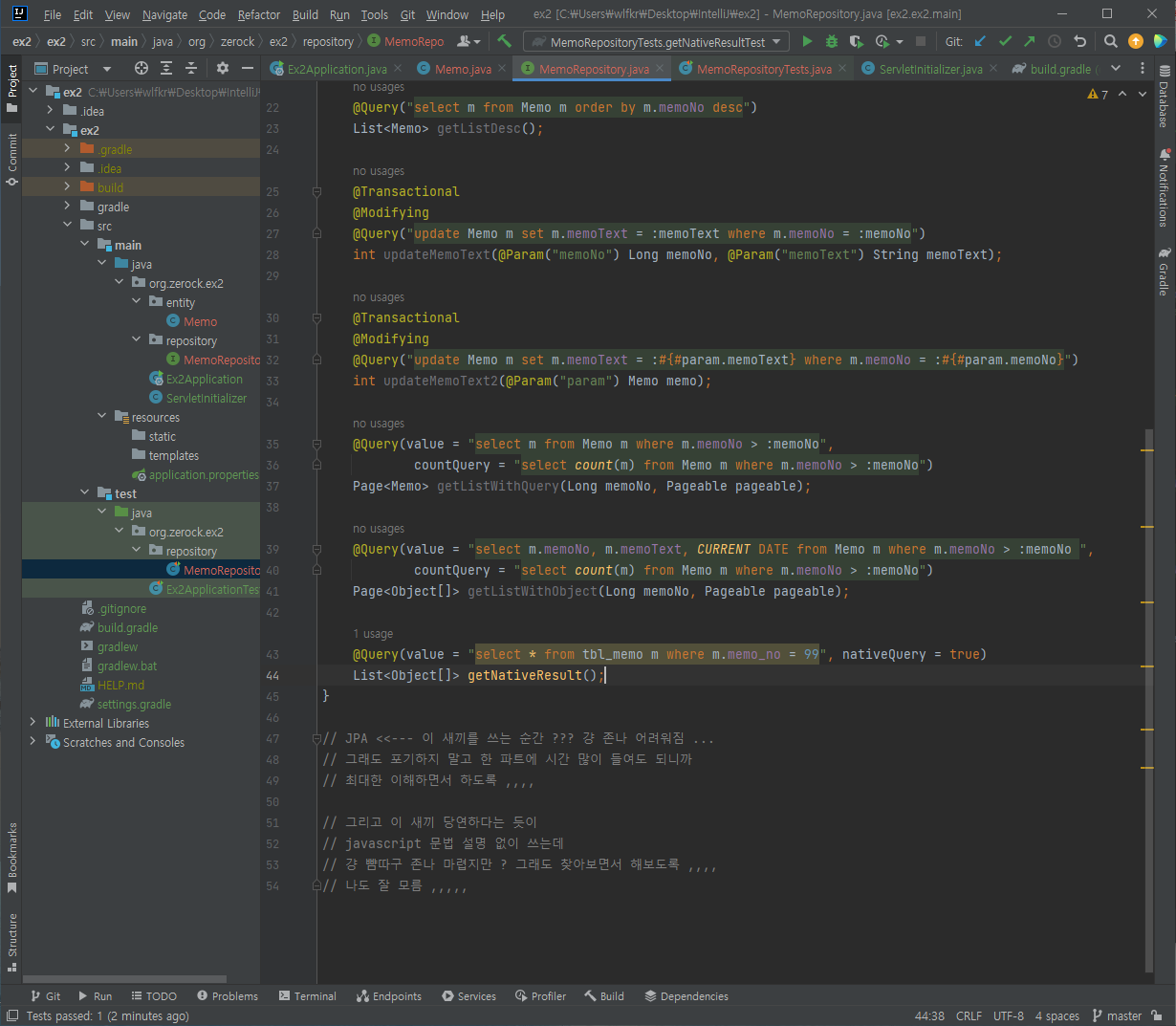Open the Endpoints tool window
The image size is (1176, 1026).
(388, 995)
